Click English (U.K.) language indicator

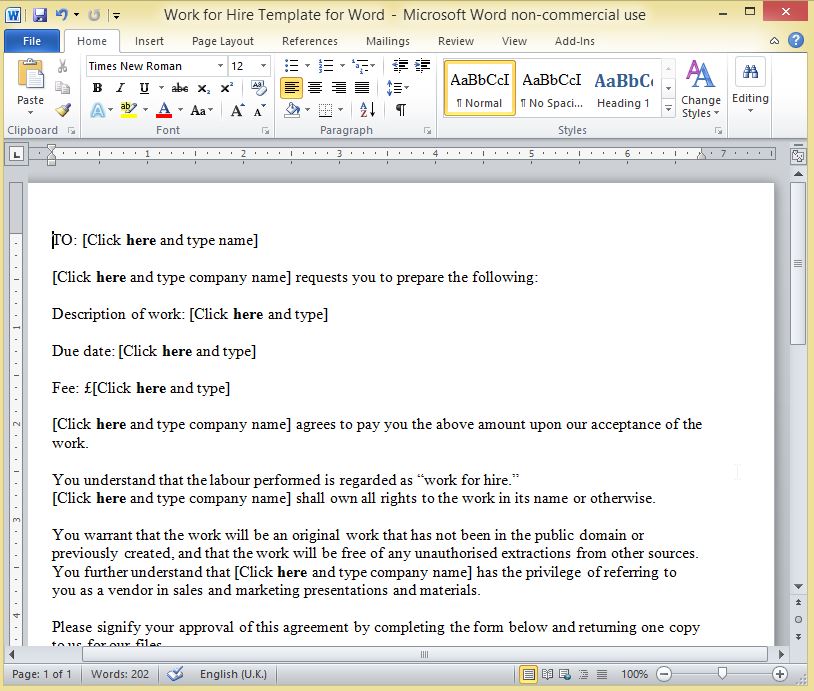coord(233,674)
